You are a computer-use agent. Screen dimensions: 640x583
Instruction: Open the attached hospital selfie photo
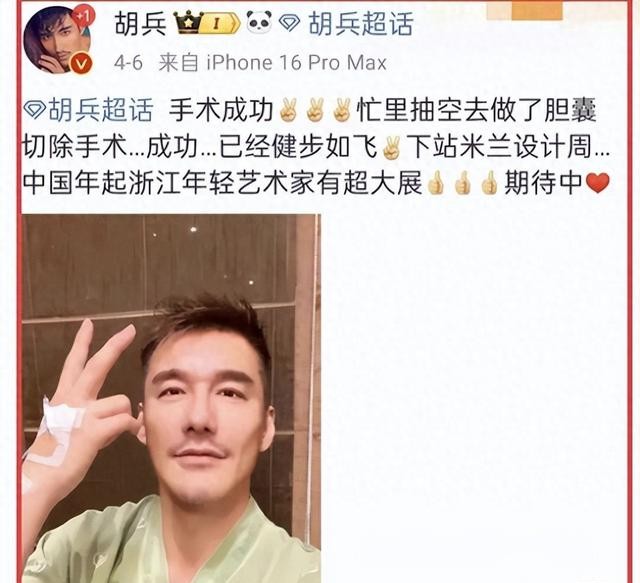point(171,398)
